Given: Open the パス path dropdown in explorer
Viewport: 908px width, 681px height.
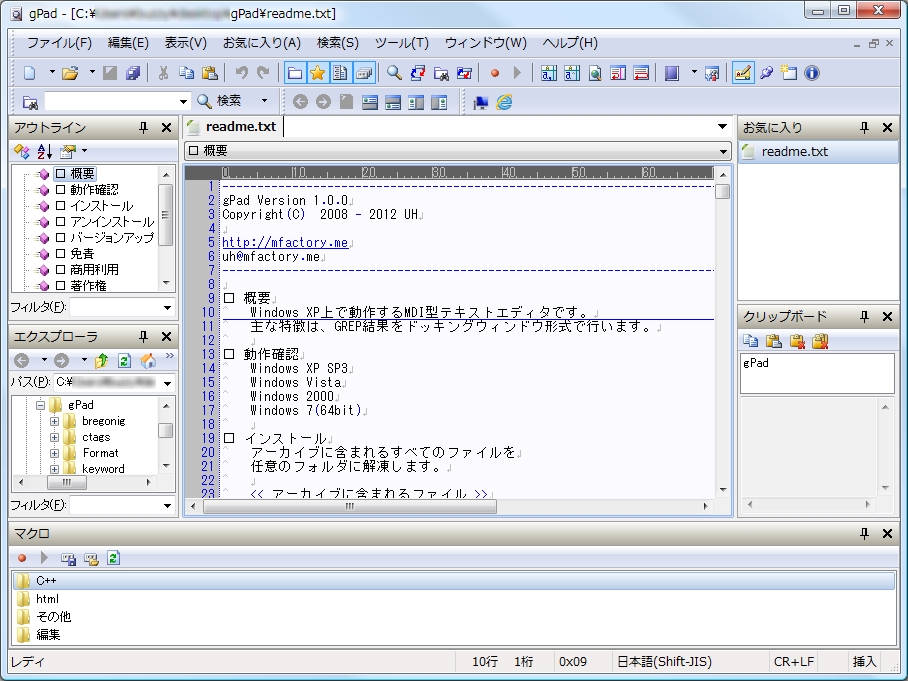Looking at the screenshot, I should [167, 383].
